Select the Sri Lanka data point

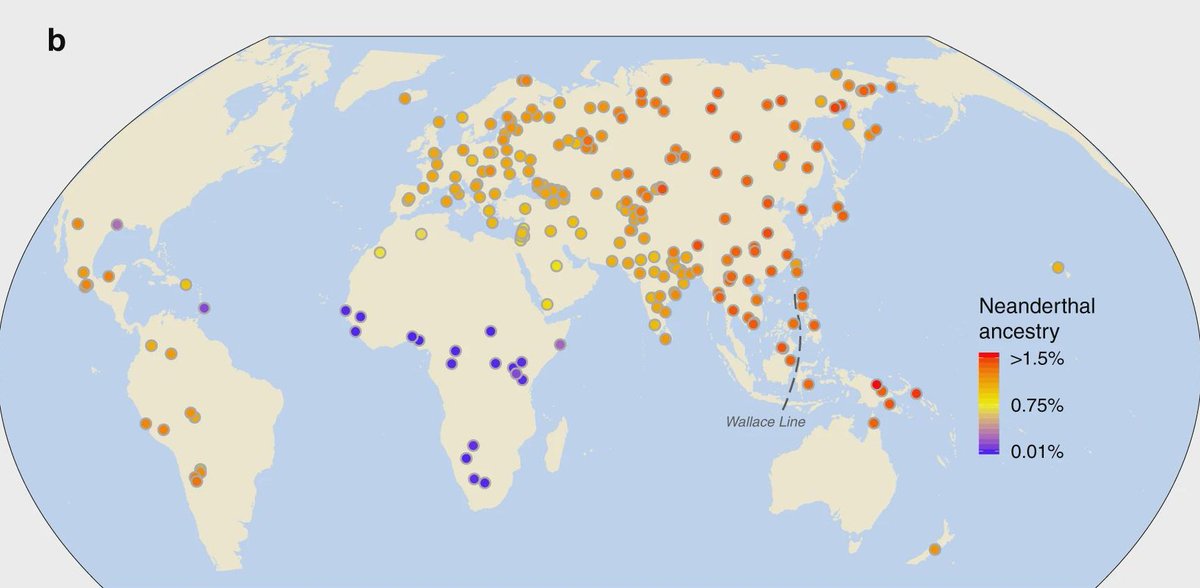[x=665, y=337]
